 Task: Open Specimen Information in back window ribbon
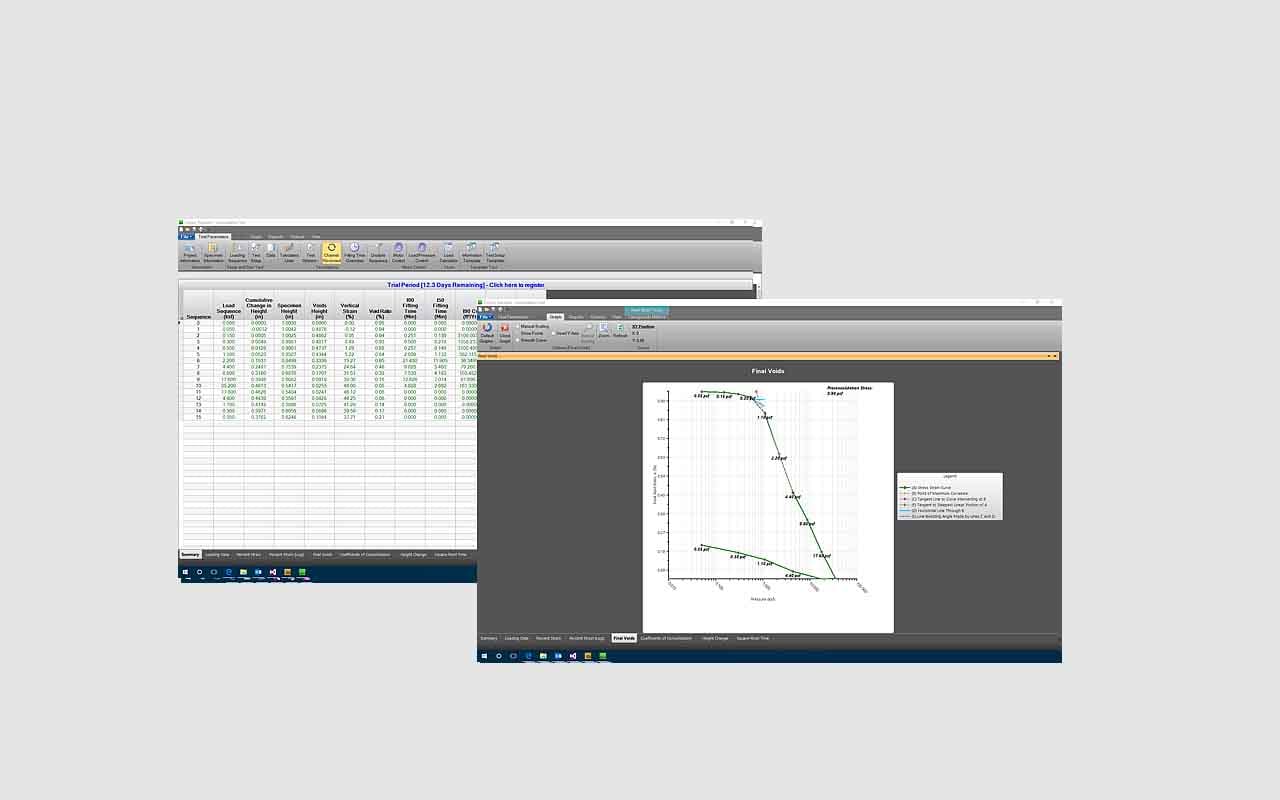[x=212, y=251]
